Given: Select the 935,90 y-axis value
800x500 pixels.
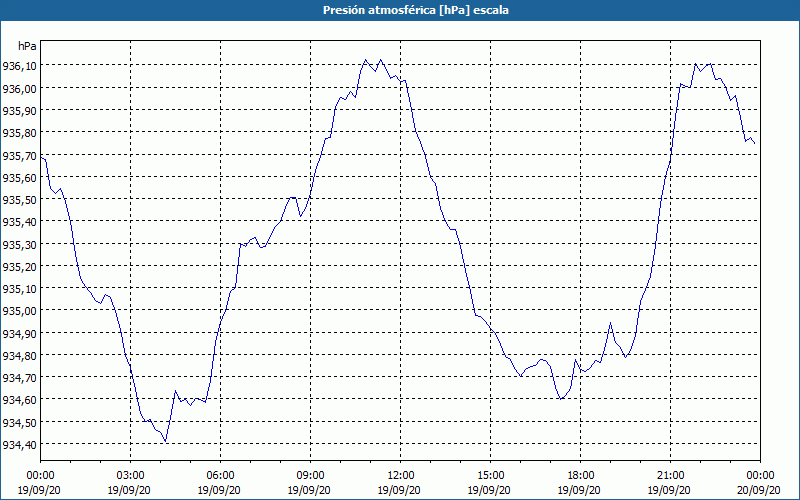Looking at the screenshot, I should 19,111.
